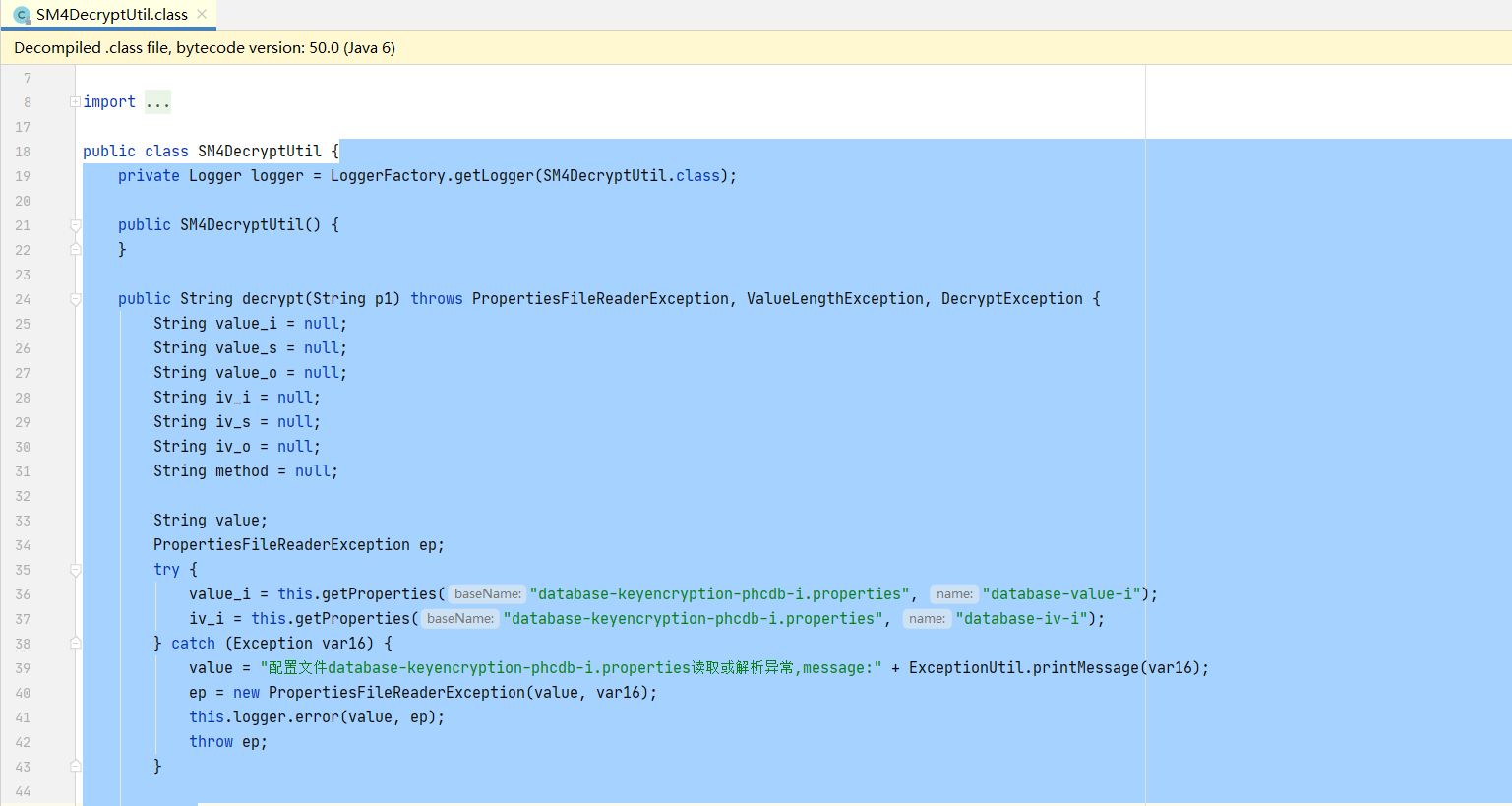Image resolution: width=1512 pixels, height=806 pixels.
Task: Click class name SM4DecryptUtil on line 18
Action: tap(260, 152)
